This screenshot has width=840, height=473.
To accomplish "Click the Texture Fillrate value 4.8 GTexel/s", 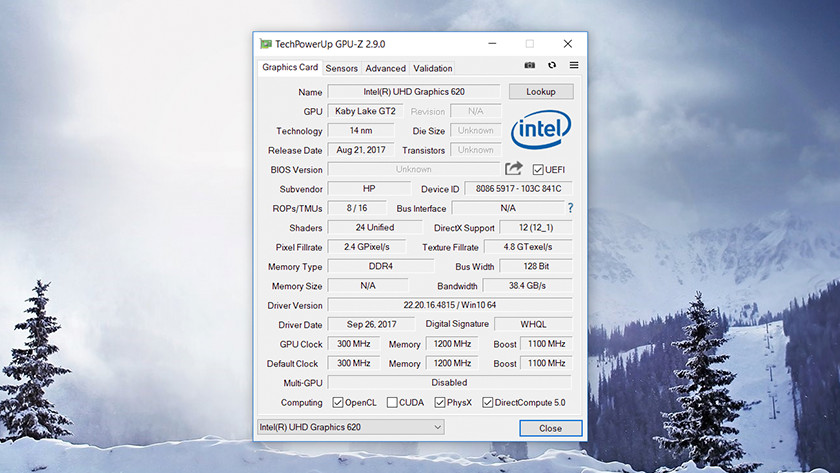I will click(528, 247).
